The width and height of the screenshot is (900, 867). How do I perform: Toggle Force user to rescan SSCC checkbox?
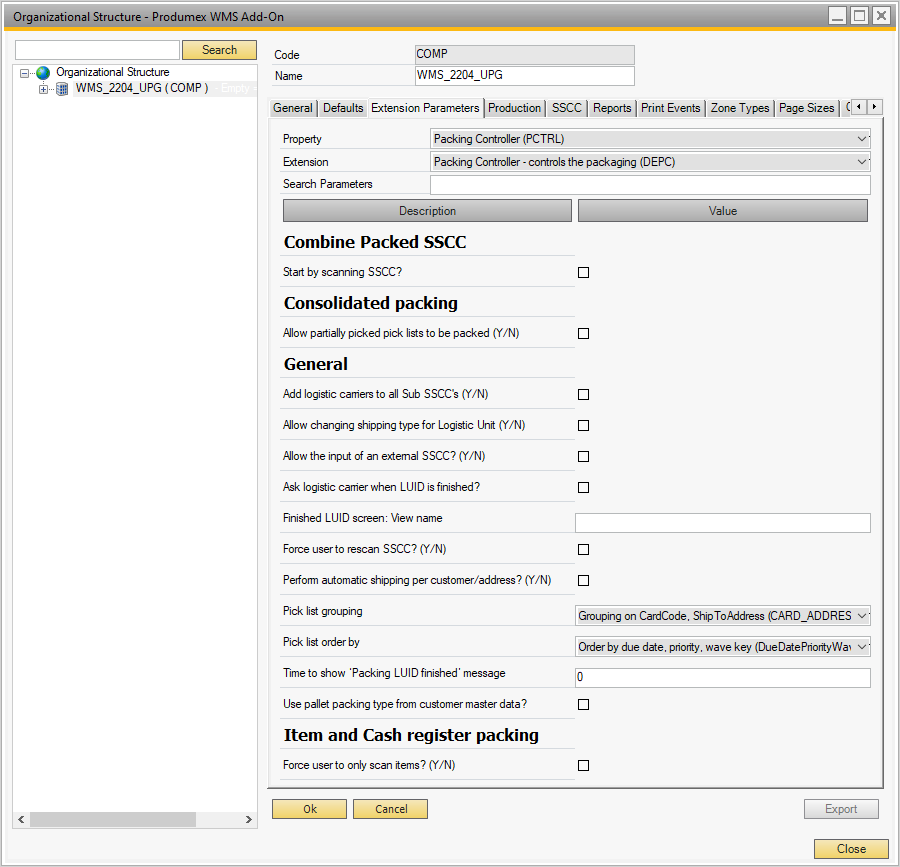584,549
